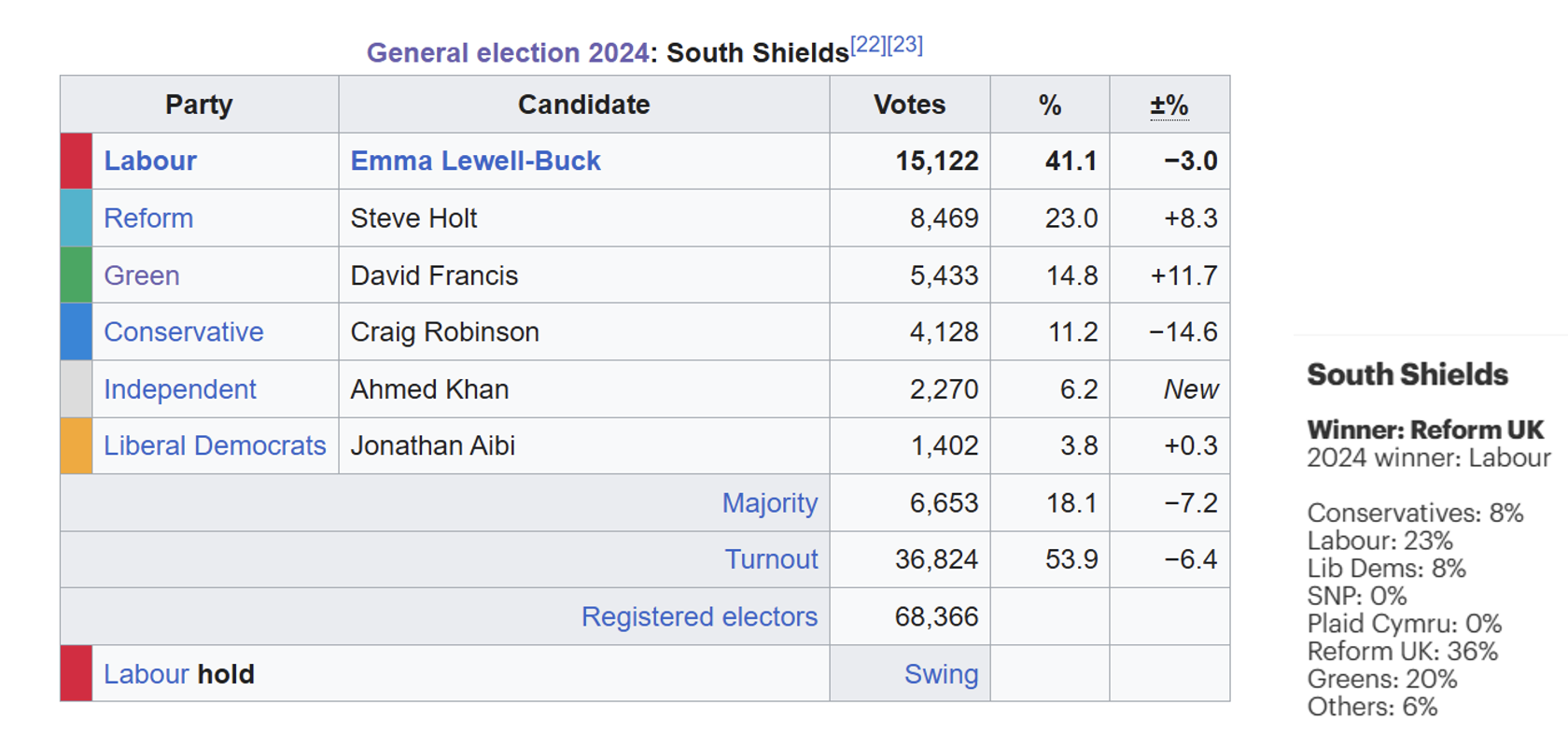Open Emma Lewell-Buck's candidate page
Viewport: 1568px width, 747px height.
[x=475, y=161]
